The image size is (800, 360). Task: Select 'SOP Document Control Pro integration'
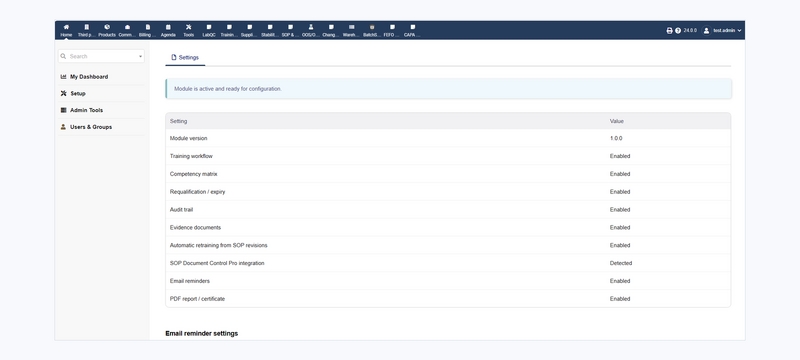pos(217,263)
